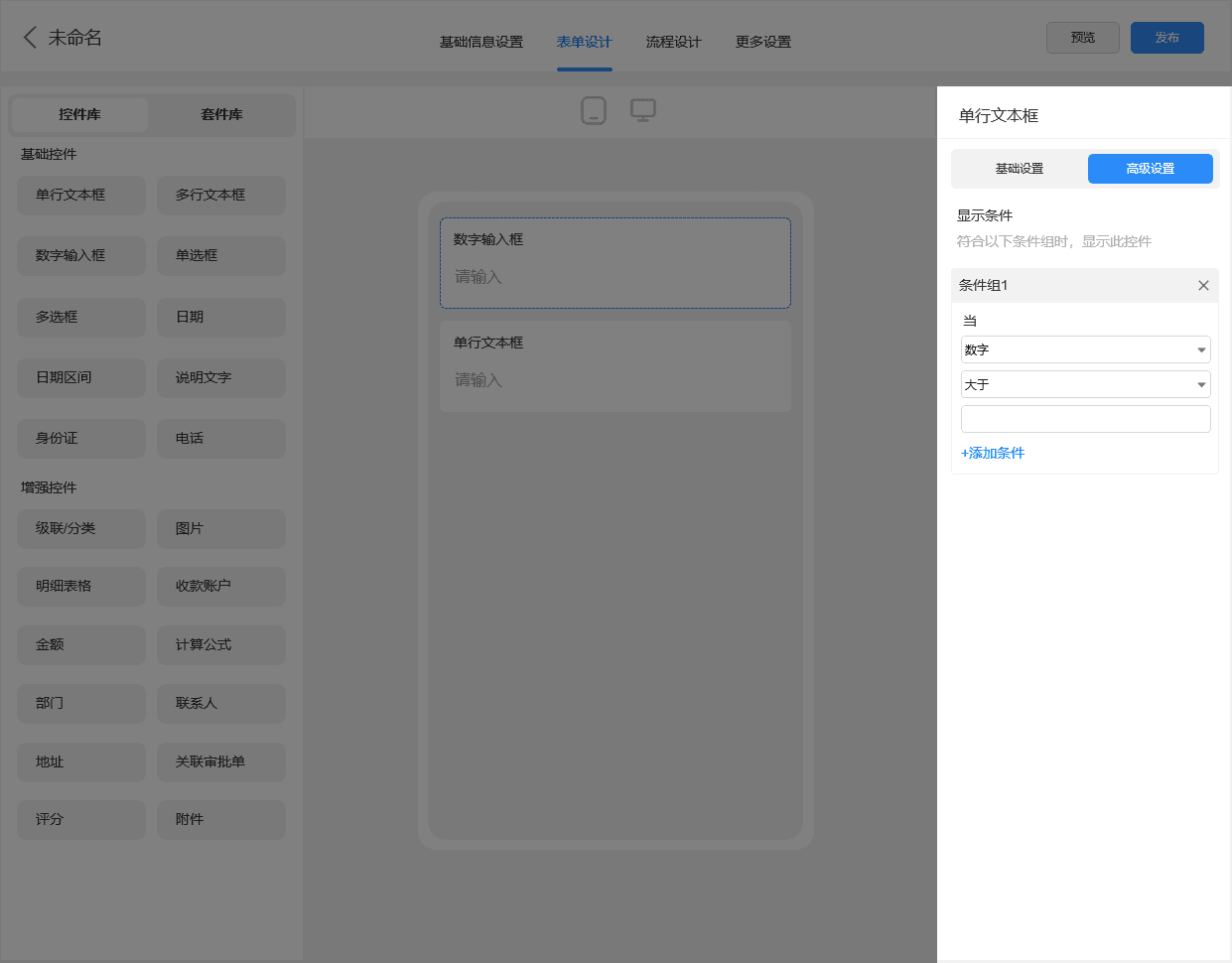Click the back arrow next to 未命名
Viewport: 1232px width, 963px height.
(30, 38)
